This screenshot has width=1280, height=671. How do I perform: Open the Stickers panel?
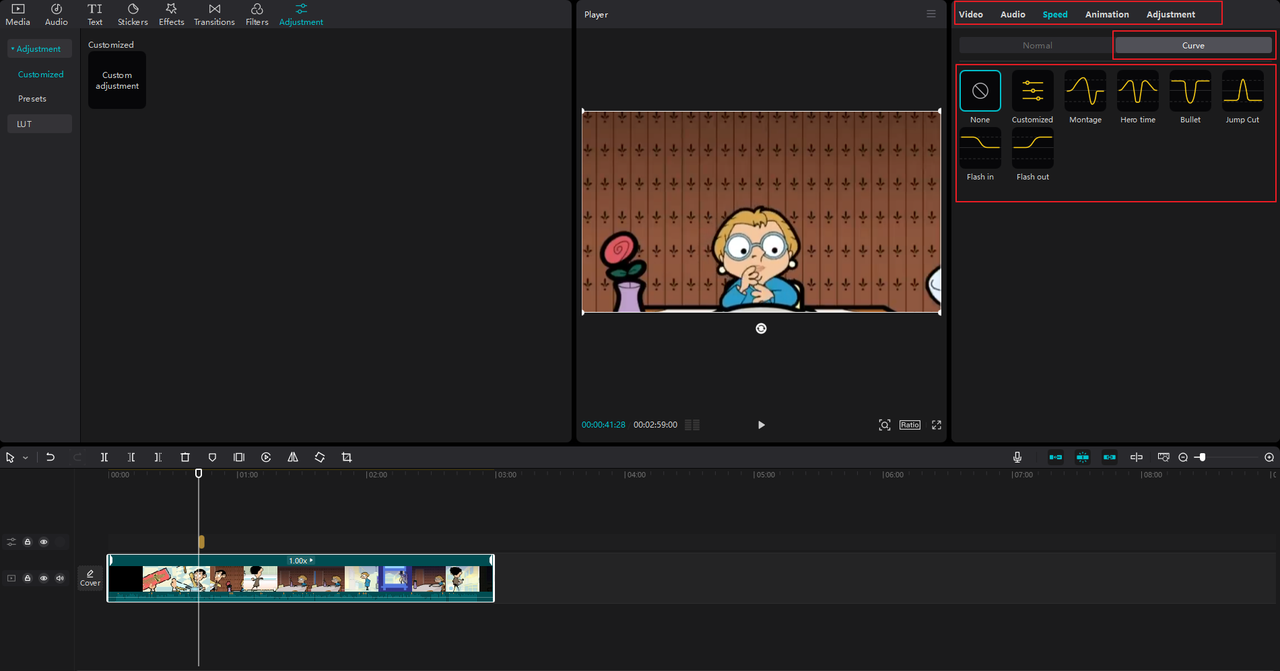tap(132, 14)
